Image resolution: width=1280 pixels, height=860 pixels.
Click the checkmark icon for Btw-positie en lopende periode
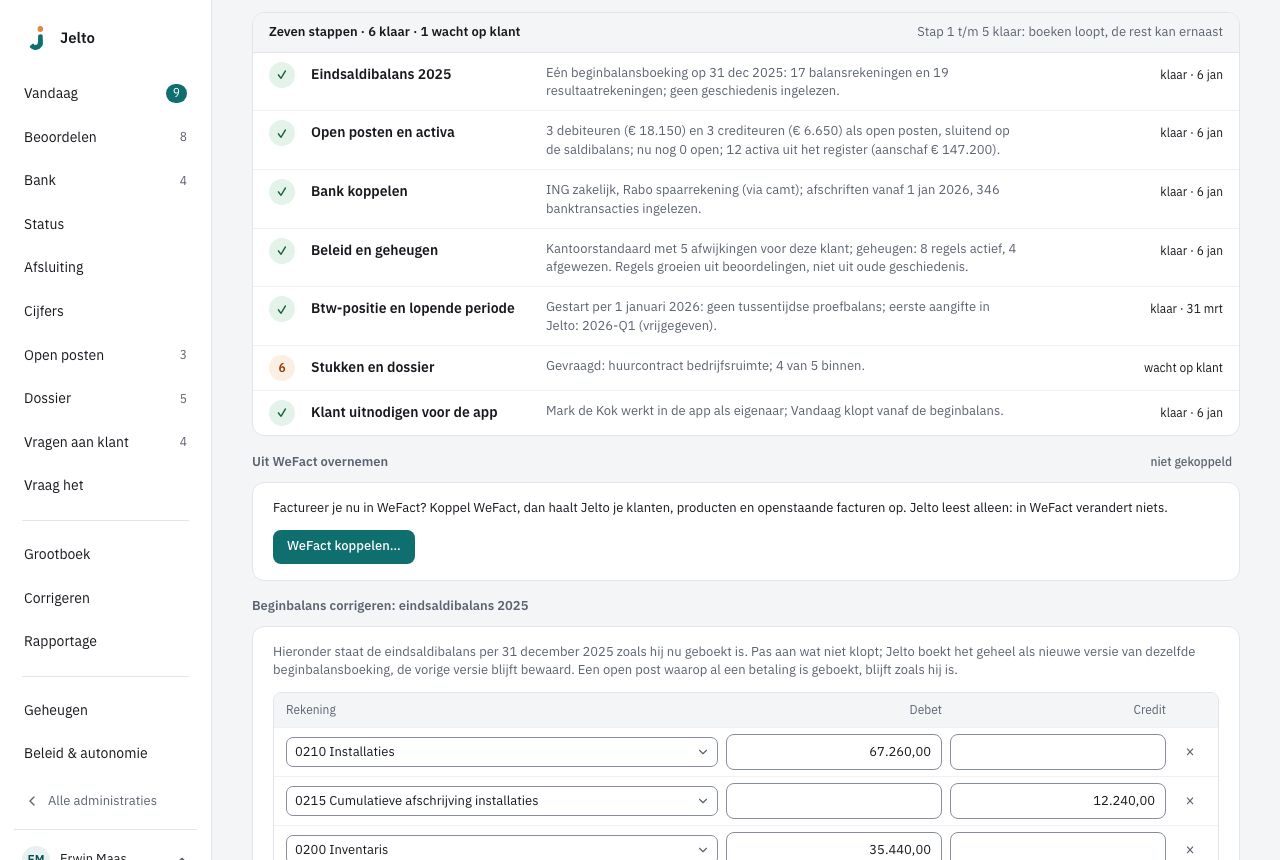tap(282, 309)
